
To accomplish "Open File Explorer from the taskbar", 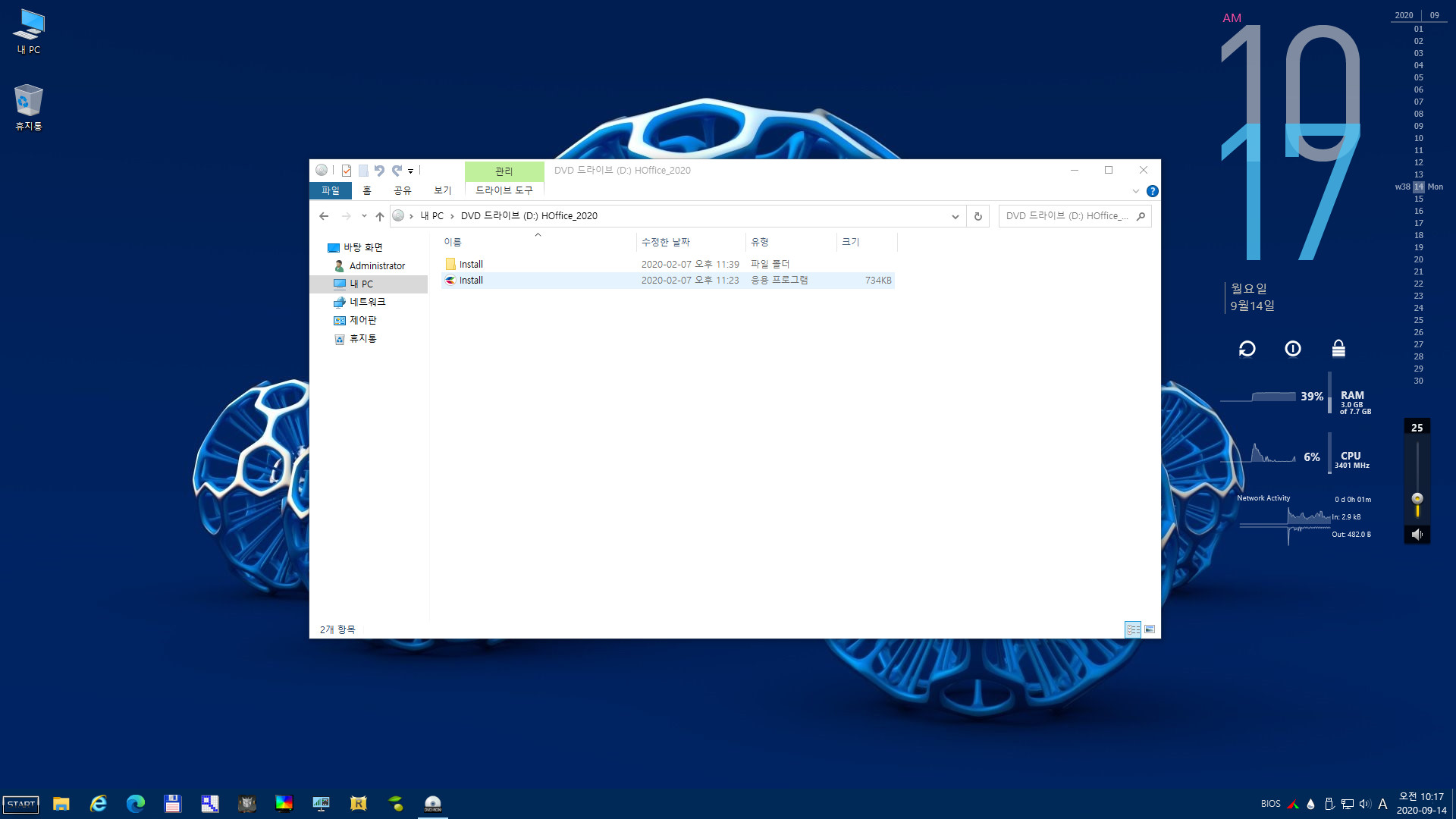I will 61,804.
